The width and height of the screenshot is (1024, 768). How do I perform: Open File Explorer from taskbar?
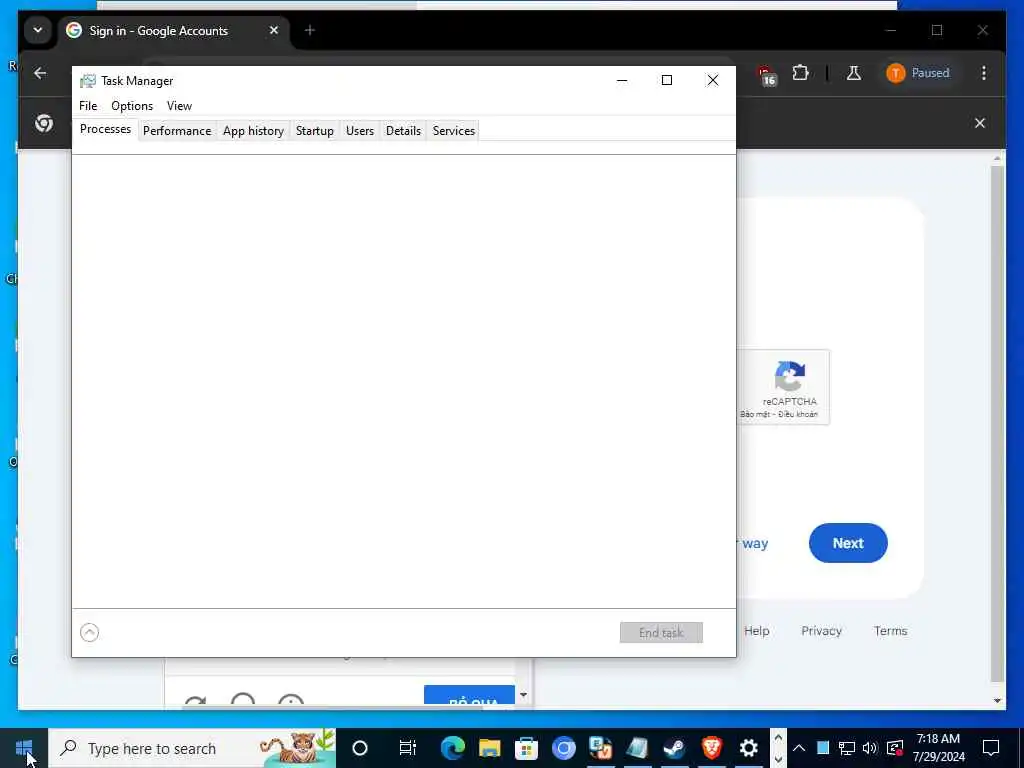click(490, 748)
